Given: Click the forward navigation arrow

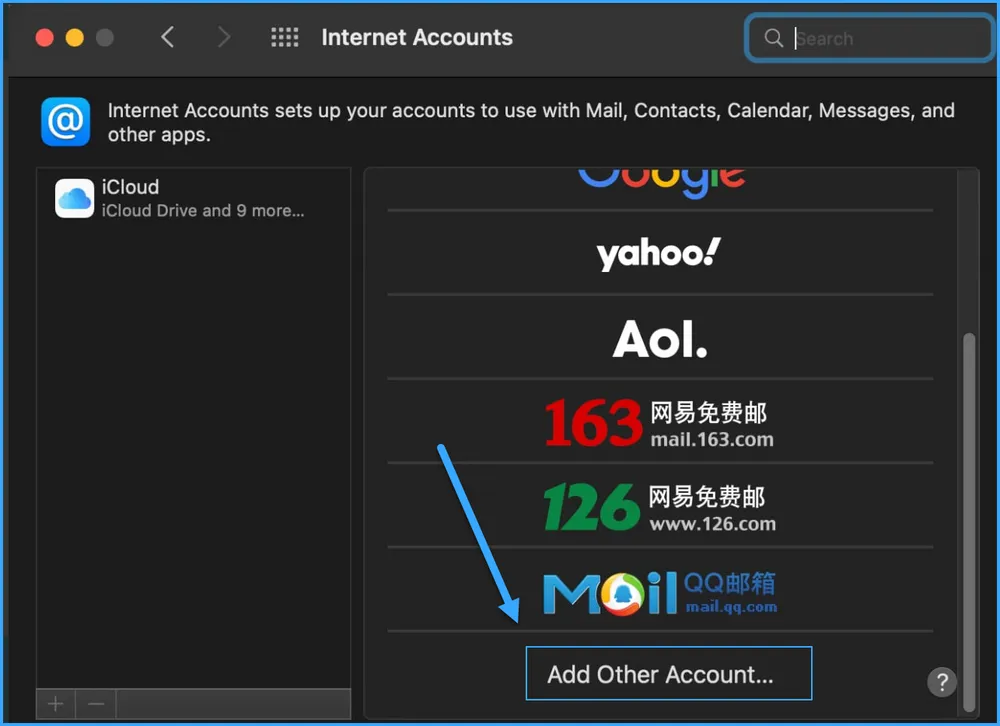Looking at the screenshot, I should [x=222, y=37].
